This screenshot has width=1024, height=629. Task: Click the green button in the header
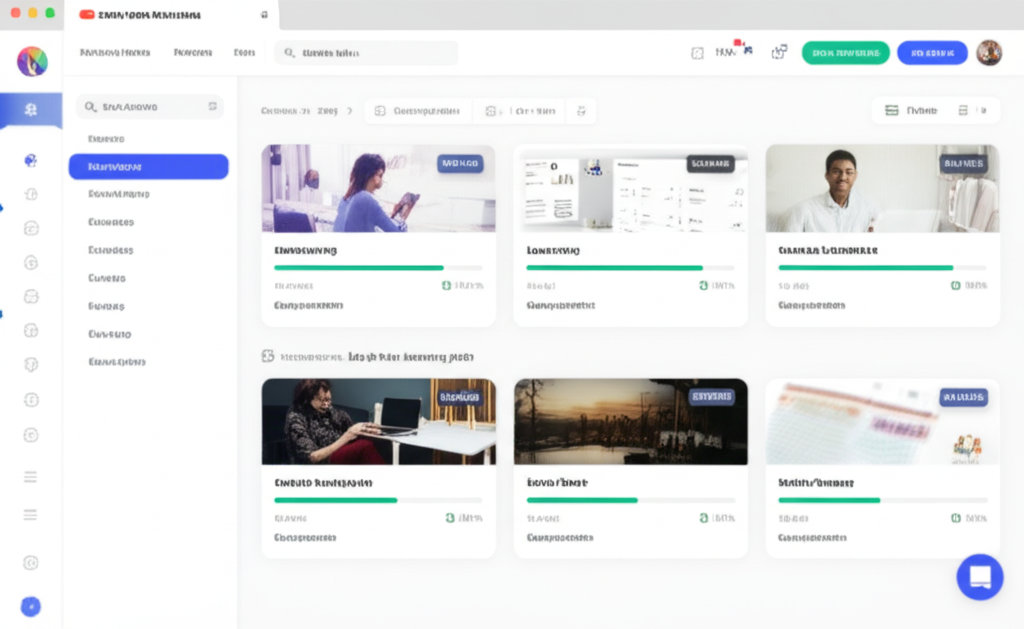[x=845, y=53]
